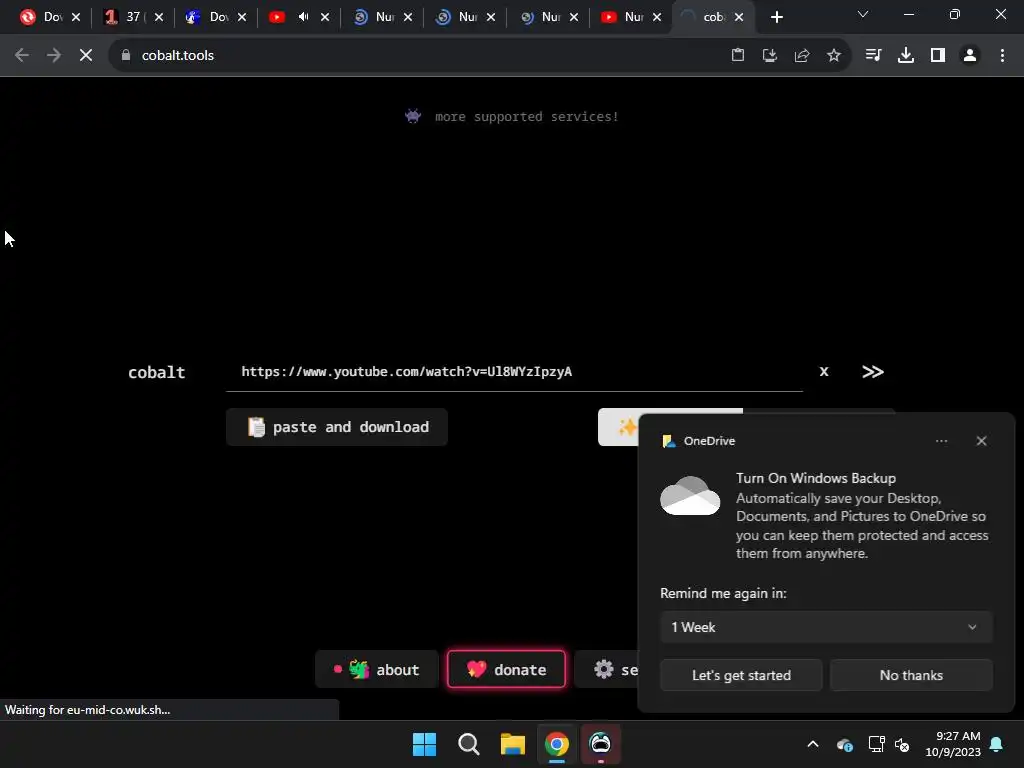The width and height of the screenshot is (1024, 768).
Task: Go forward in browser history
Action: (54, 56)
